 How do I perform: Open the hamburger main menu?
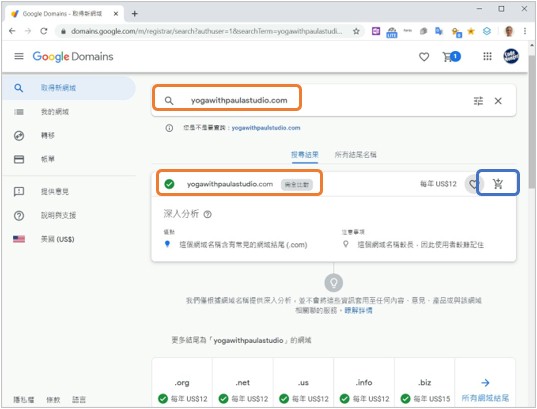[x=19, y=56]
